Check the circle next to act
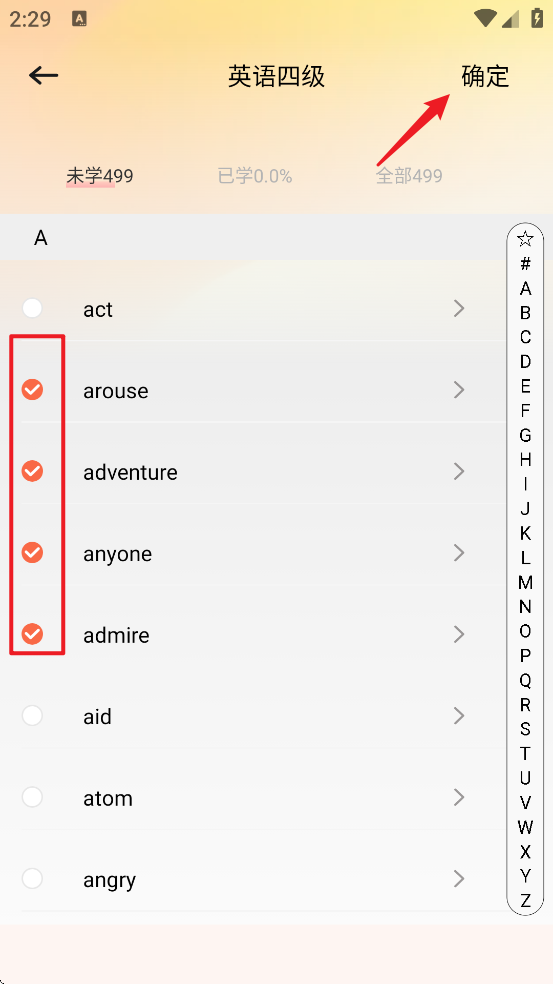 [x=32, y=308]
